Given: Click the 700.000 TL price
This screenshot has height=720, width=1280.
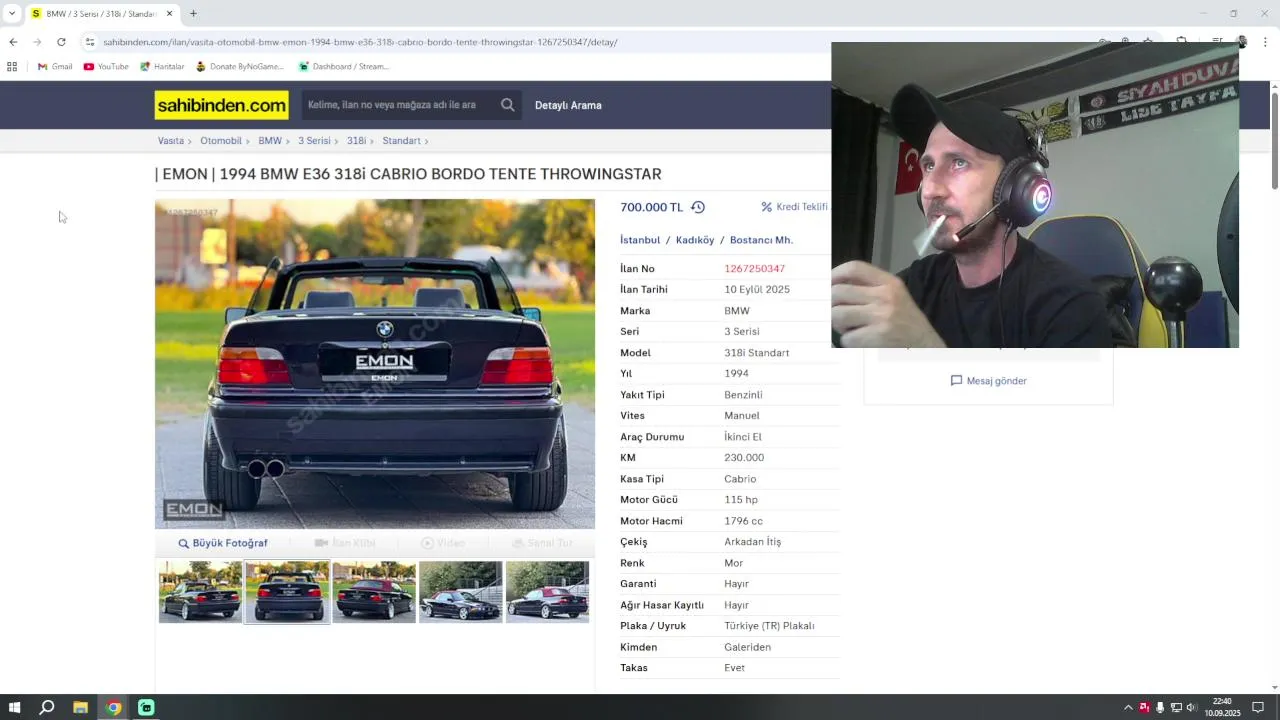Looking at the screenshot, I should click(x=651, y=207).
